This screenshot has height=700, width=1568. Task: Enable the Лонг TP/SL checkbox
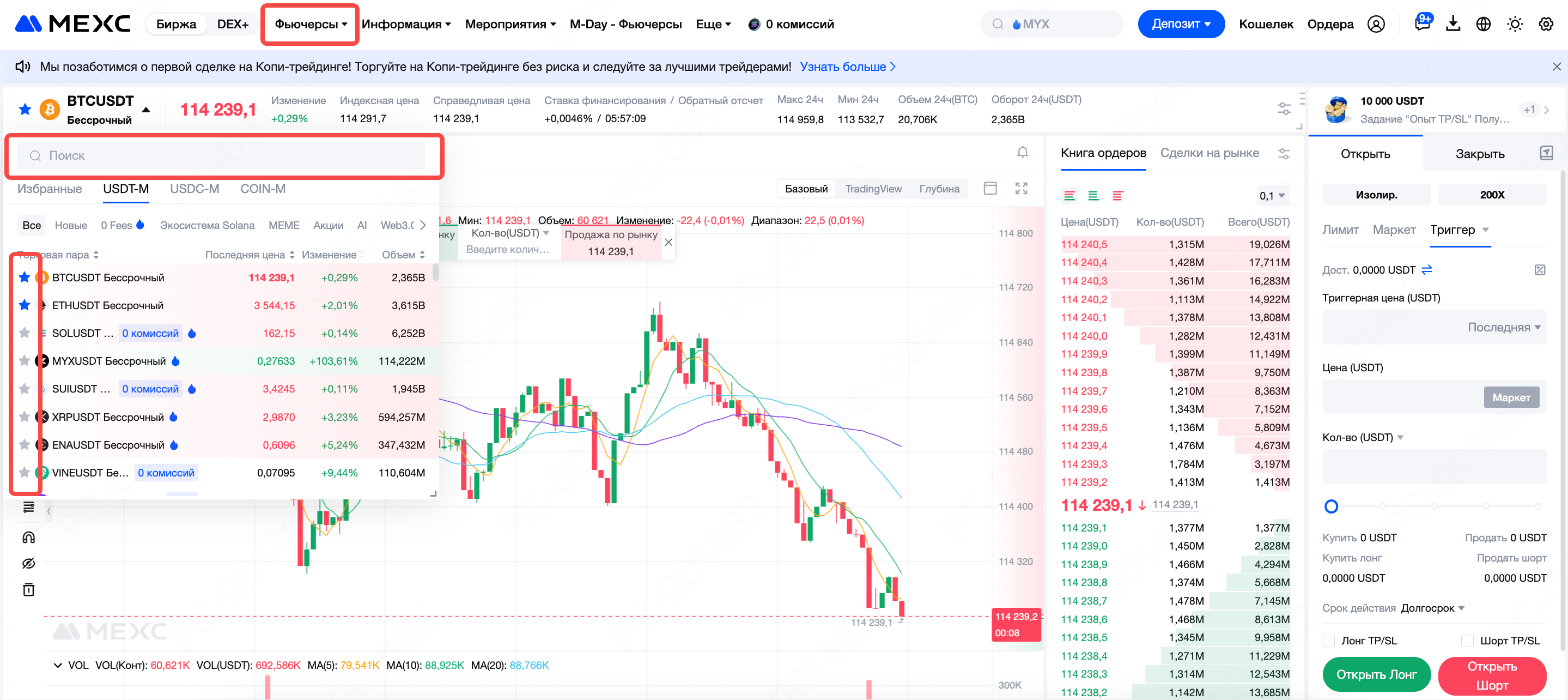pos(1329,640)
